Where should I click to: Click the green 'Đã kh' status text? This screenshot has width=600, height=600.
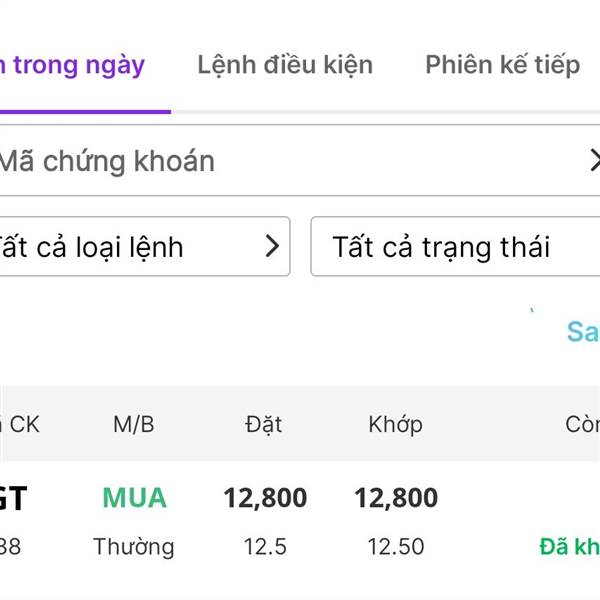570,547
